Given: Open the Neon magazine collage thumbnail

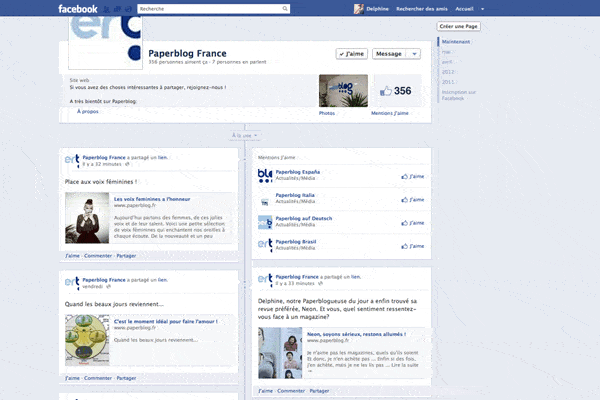Looking at the screenshot, I should [x=280, y=353].
